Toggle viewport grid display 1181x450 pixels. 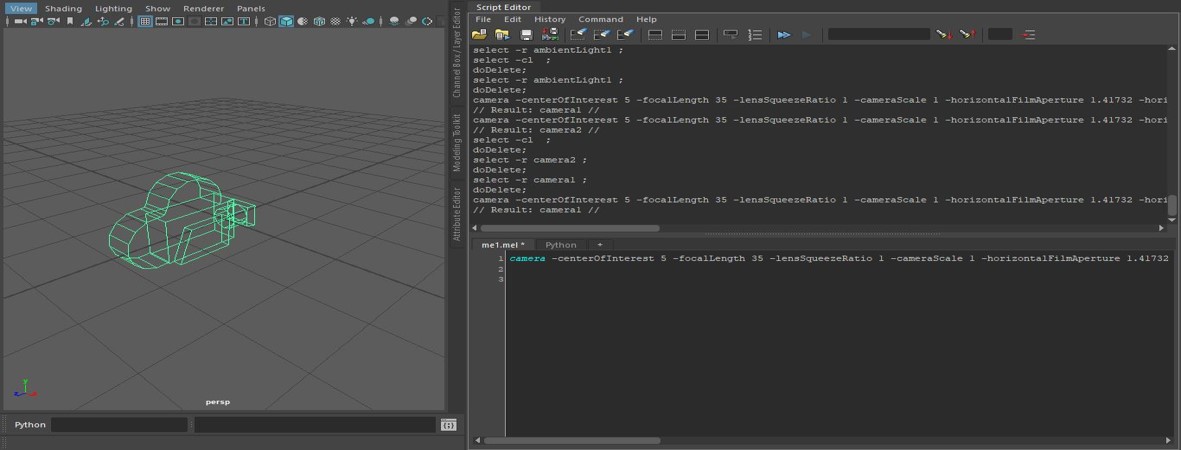point(145,21)
